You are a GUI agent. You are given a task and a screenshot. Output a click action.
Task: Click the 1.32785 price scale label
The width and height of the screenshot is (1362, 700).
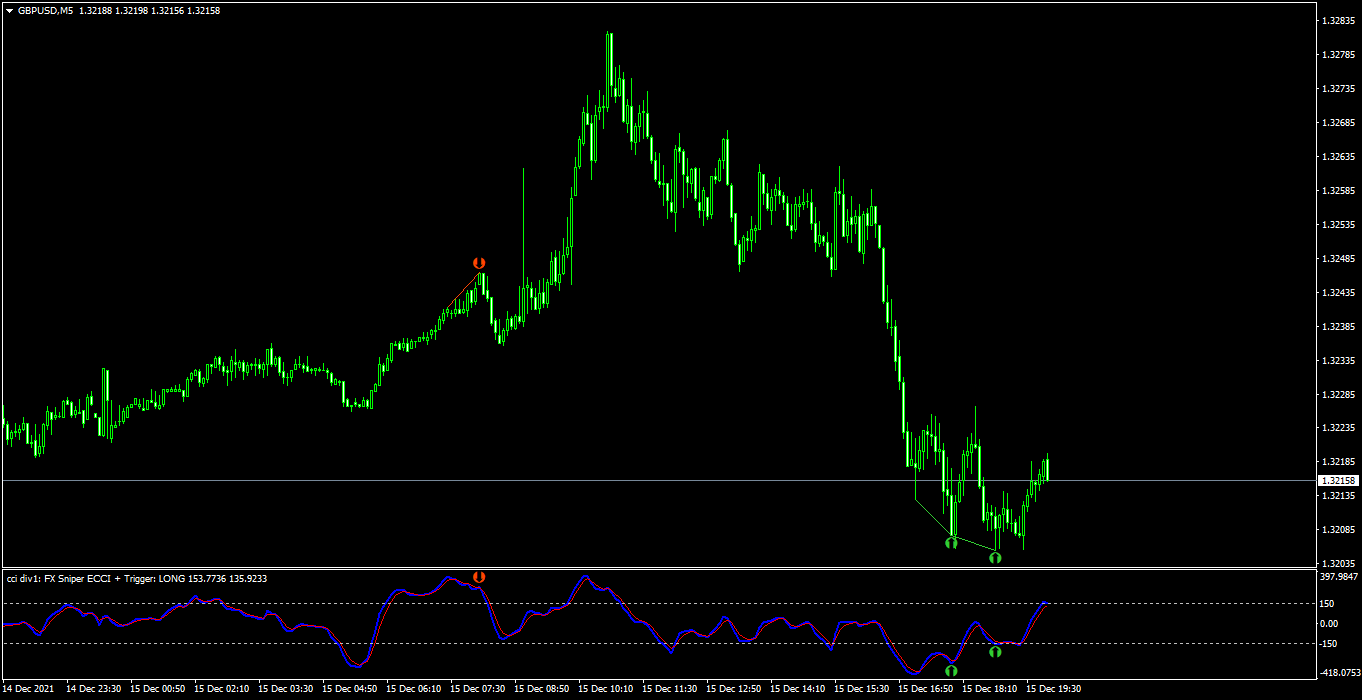[1338, 54]
